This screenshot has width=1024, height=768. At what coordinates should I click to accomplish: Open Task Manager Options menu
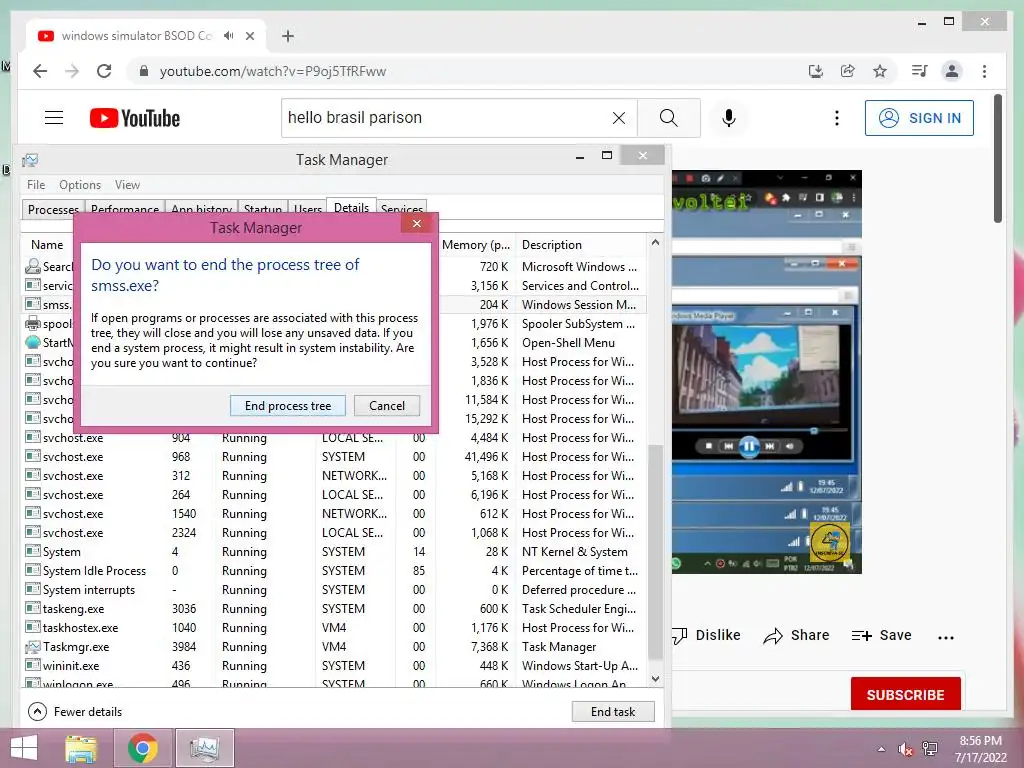[80, 185]
